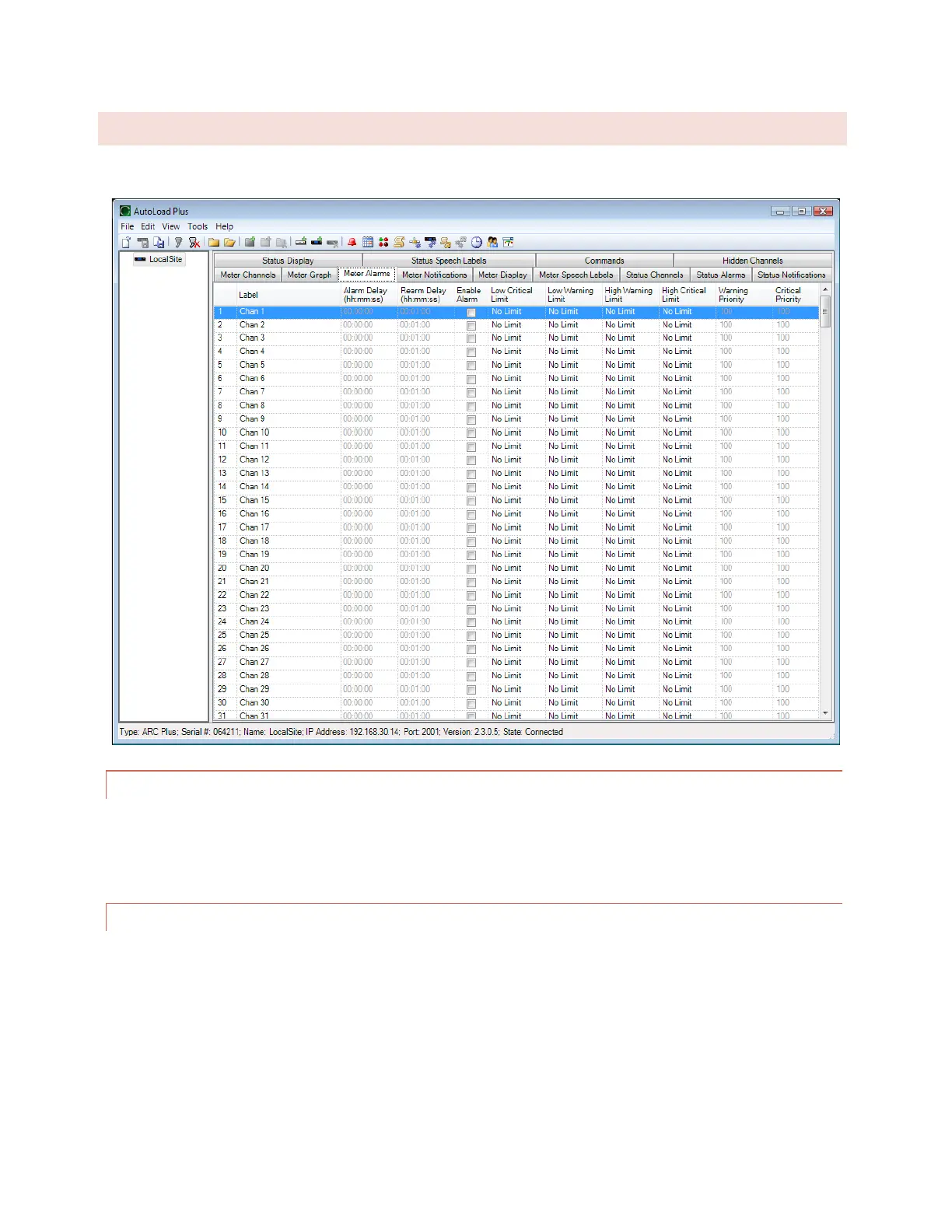Switch to the Meter Channels tab
Viewport: 952px width, 1232px height.
tap(247, 275)
